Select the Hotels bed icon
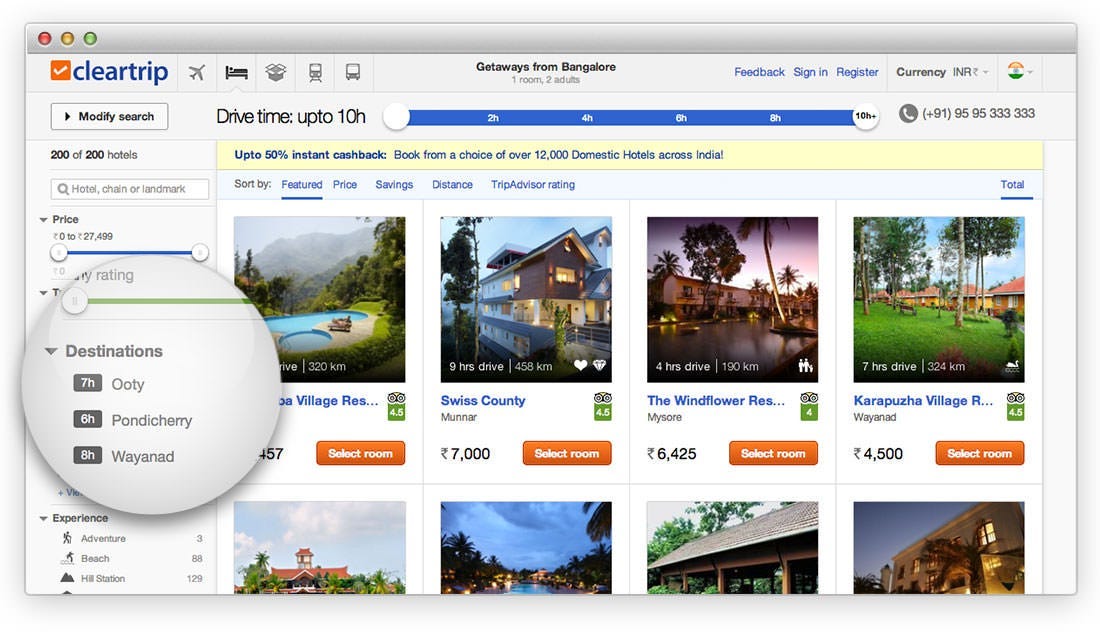Screen dimensions: 1100x632 click(x=236, y=72)
